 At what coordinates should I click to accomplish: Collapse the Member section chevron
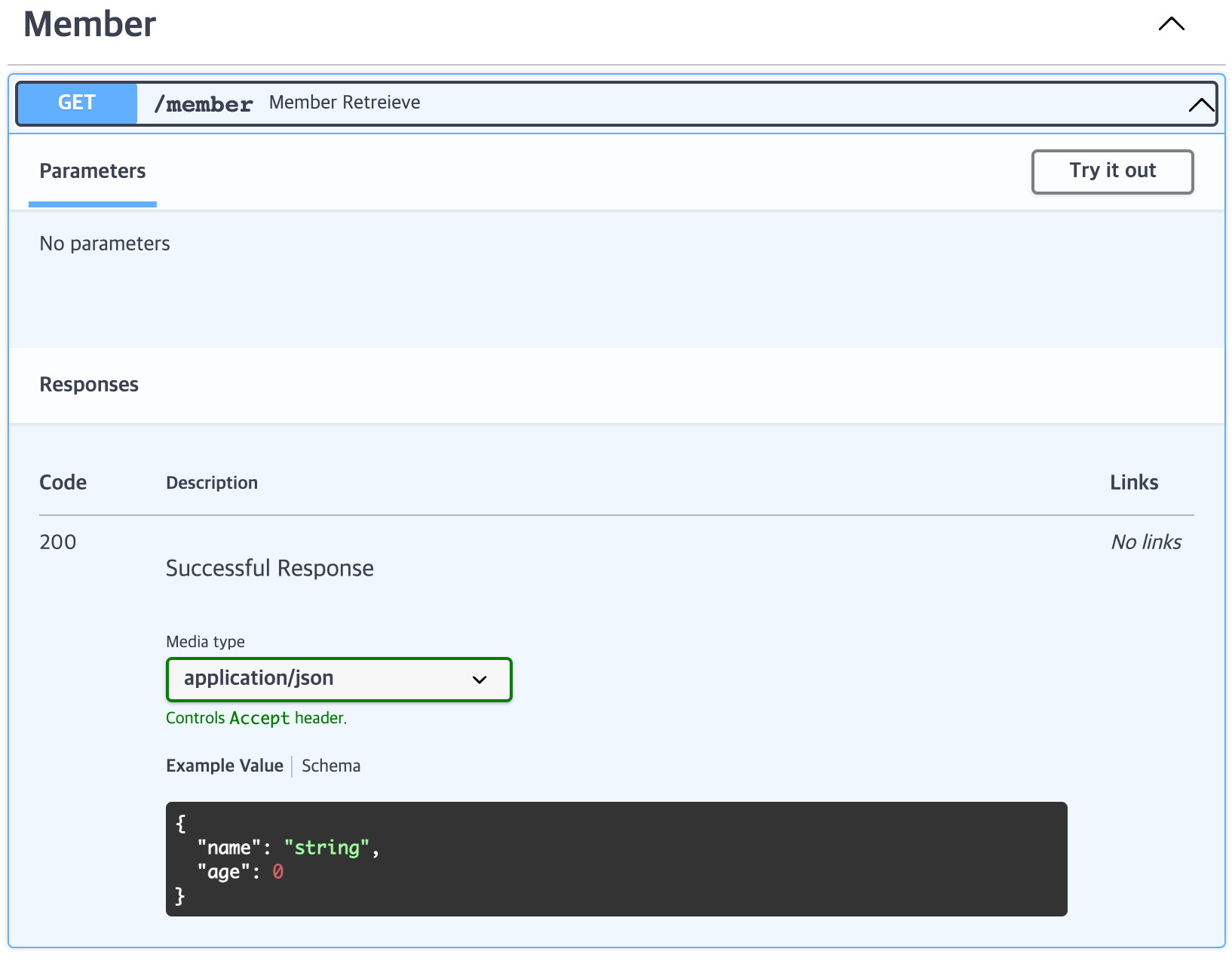[1171, 24]
